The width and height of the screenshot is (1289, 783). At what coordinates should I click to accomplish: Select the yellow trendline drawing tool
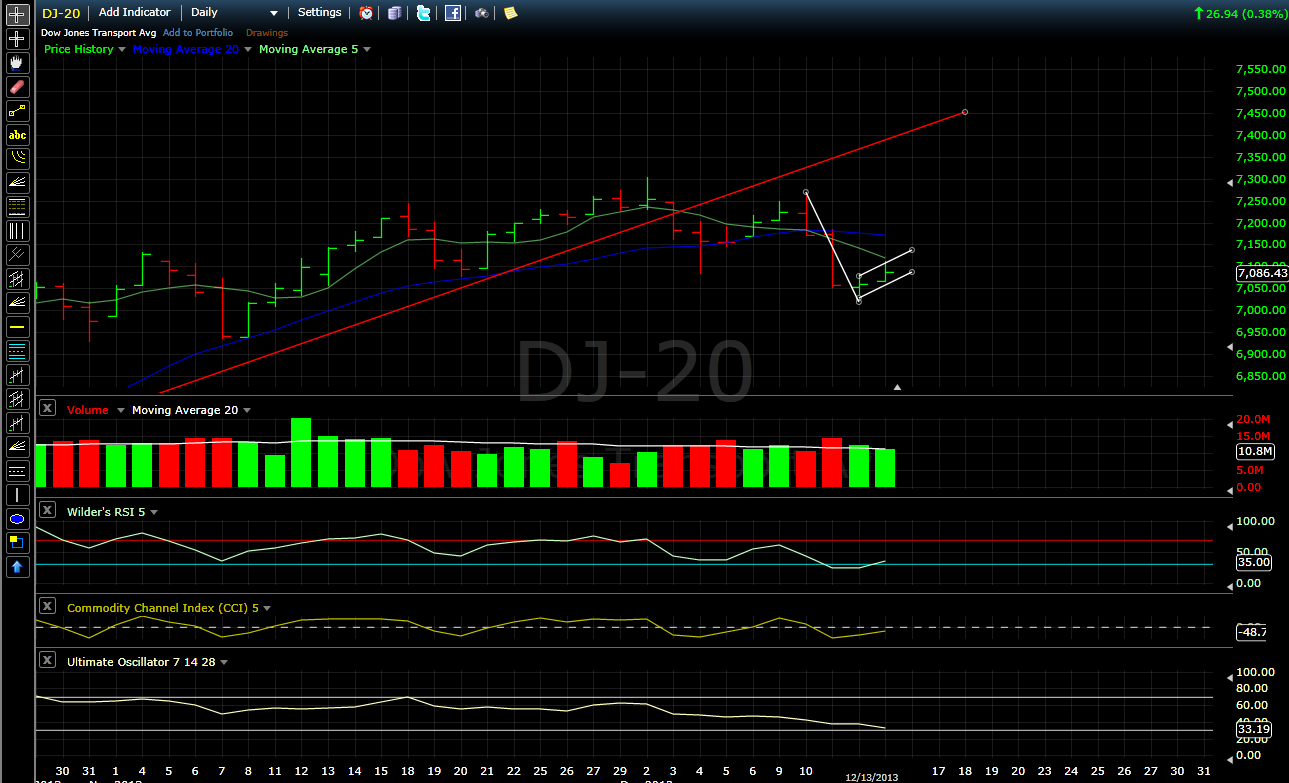[x=17, y=111]
